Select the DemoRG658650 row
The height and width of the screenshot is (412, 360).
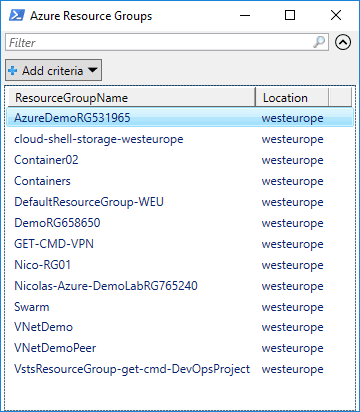click(x=180, y=223)
